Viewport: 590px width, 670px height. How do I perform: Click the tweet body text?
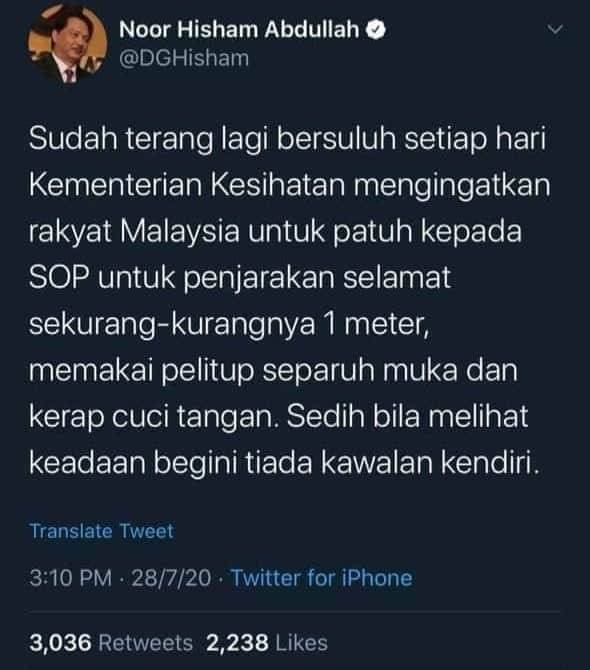(x=290, y=300)
